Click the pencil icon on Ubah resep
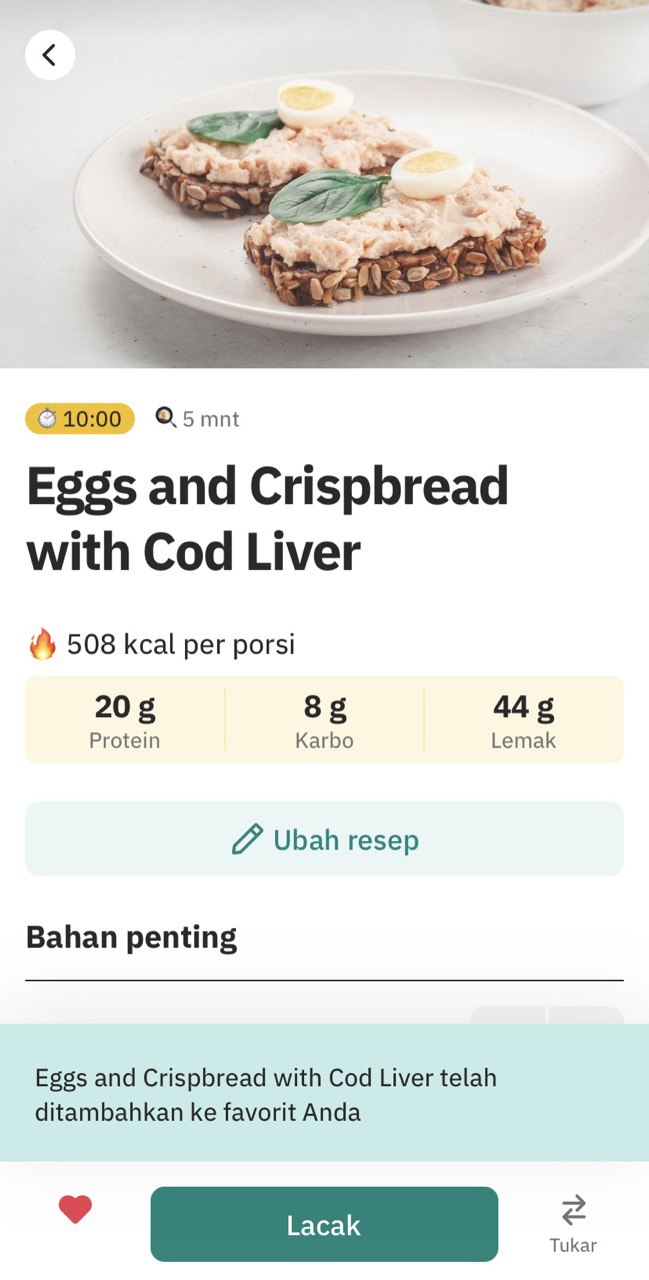Viewport: 649px width, 1280px height. 247,839
